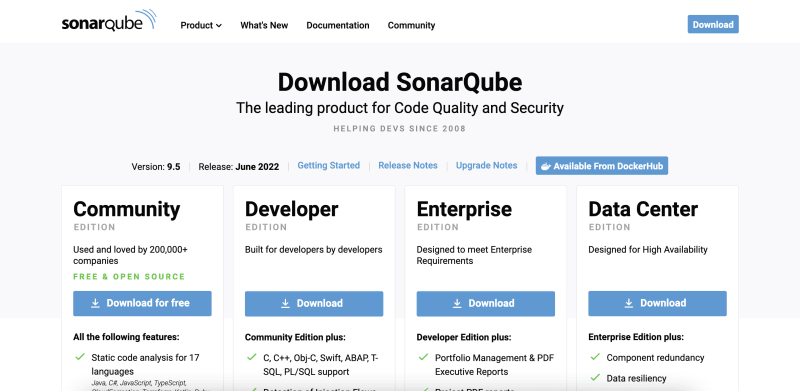Click the Docker whale icon
The width and height of the screenshot is (800, 391).
point(546,166)
